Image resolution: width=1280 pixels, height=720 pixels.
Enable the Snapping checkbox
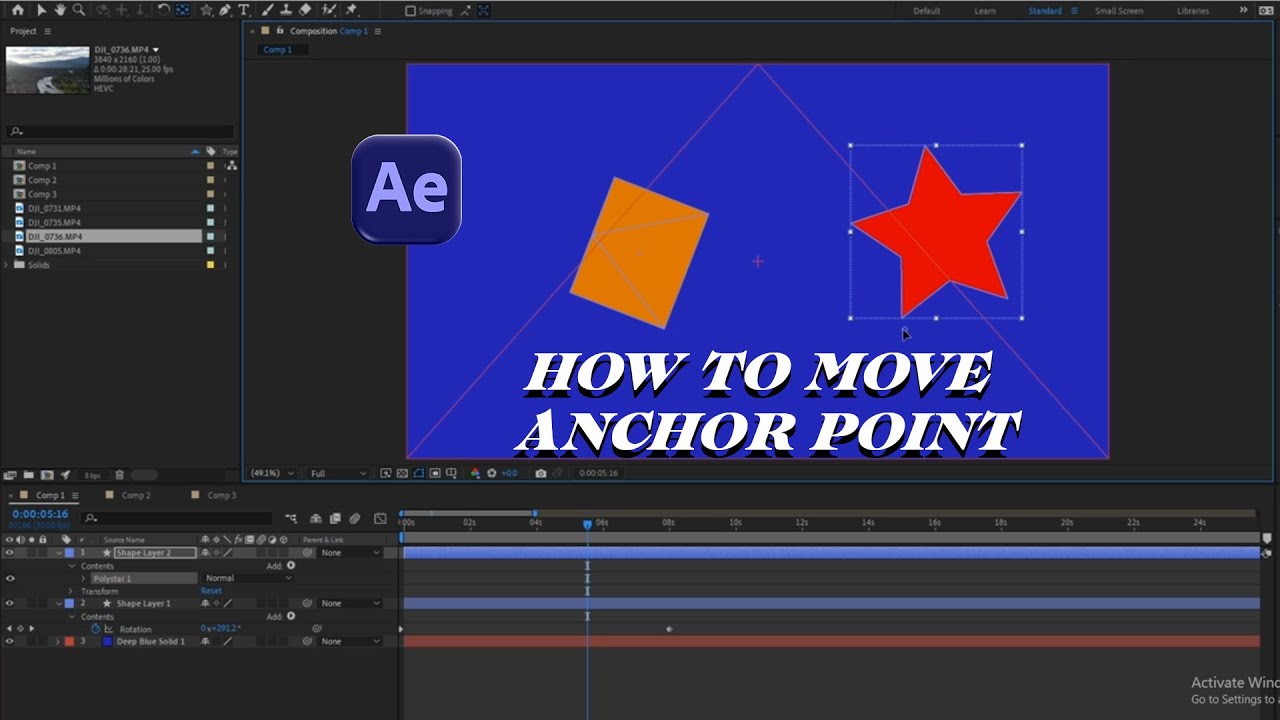pyautogui.click(x=410, y=11)
